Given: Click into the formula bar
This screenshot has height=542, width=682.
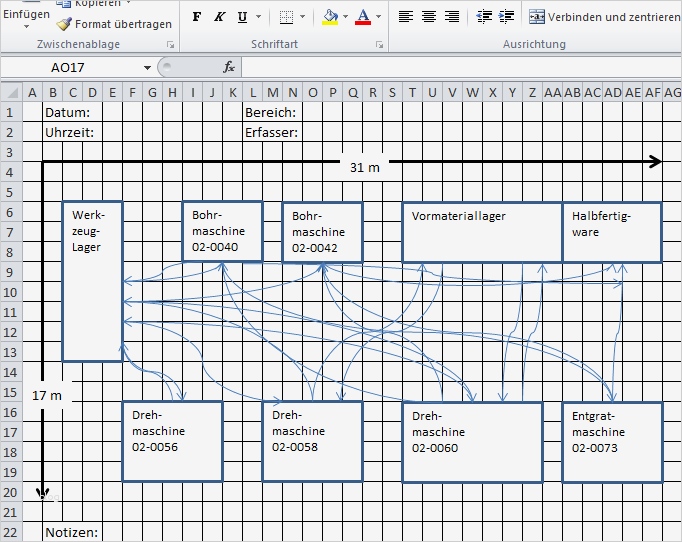Looking at the screenshot, I should click(461, 67).
